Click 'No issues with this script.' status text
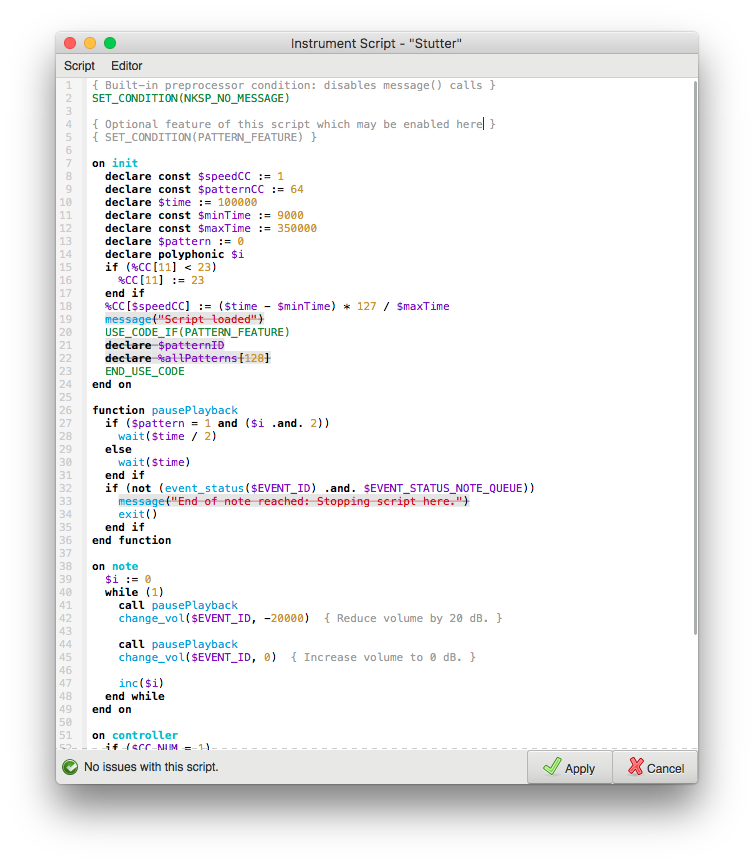Image resolution: width=754 pixels, height=864 pixels. 151,767
